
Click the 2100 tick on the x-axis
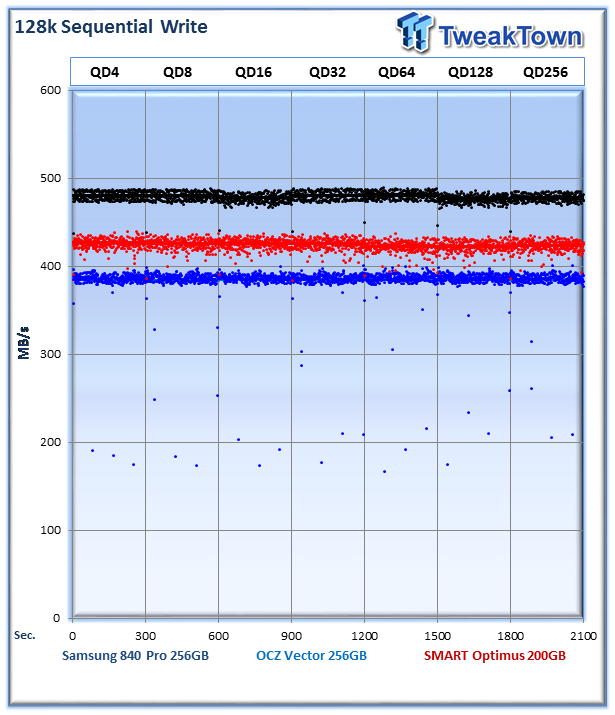(x=583, y=636)
